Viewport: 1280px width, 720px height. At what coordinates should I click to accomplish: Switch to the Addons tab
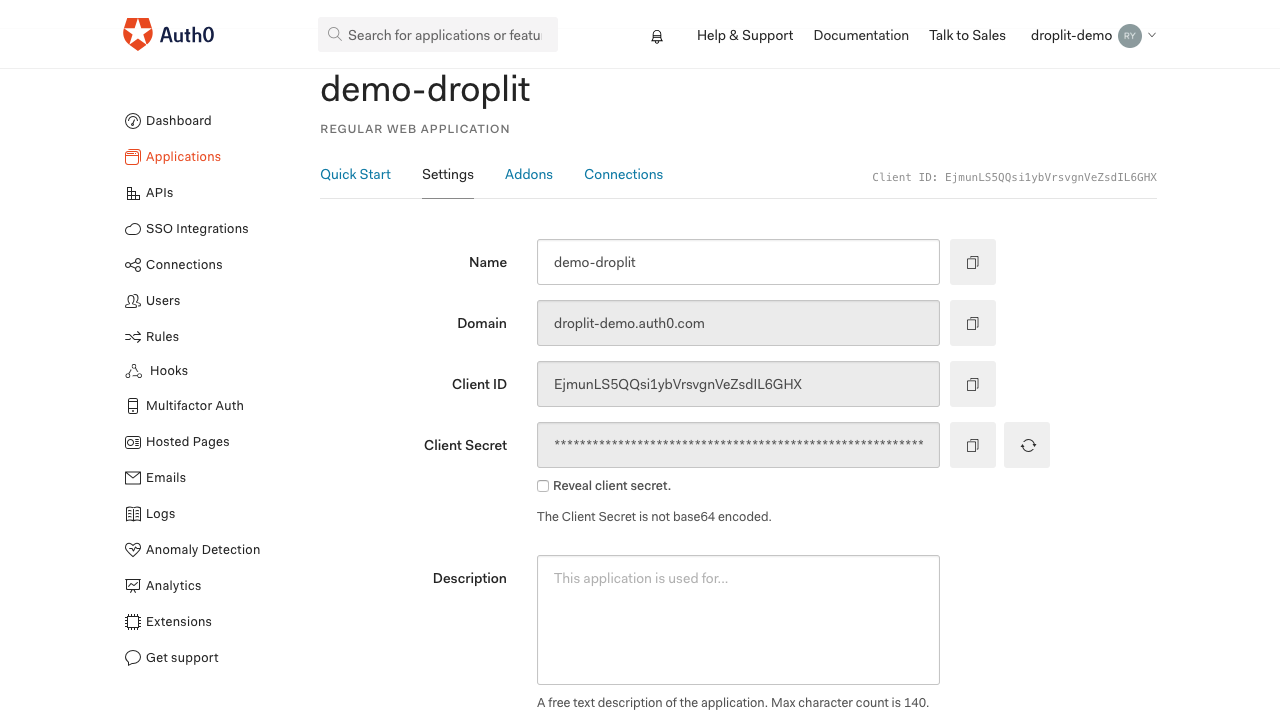pyautogui.click(x=529, y=174)
